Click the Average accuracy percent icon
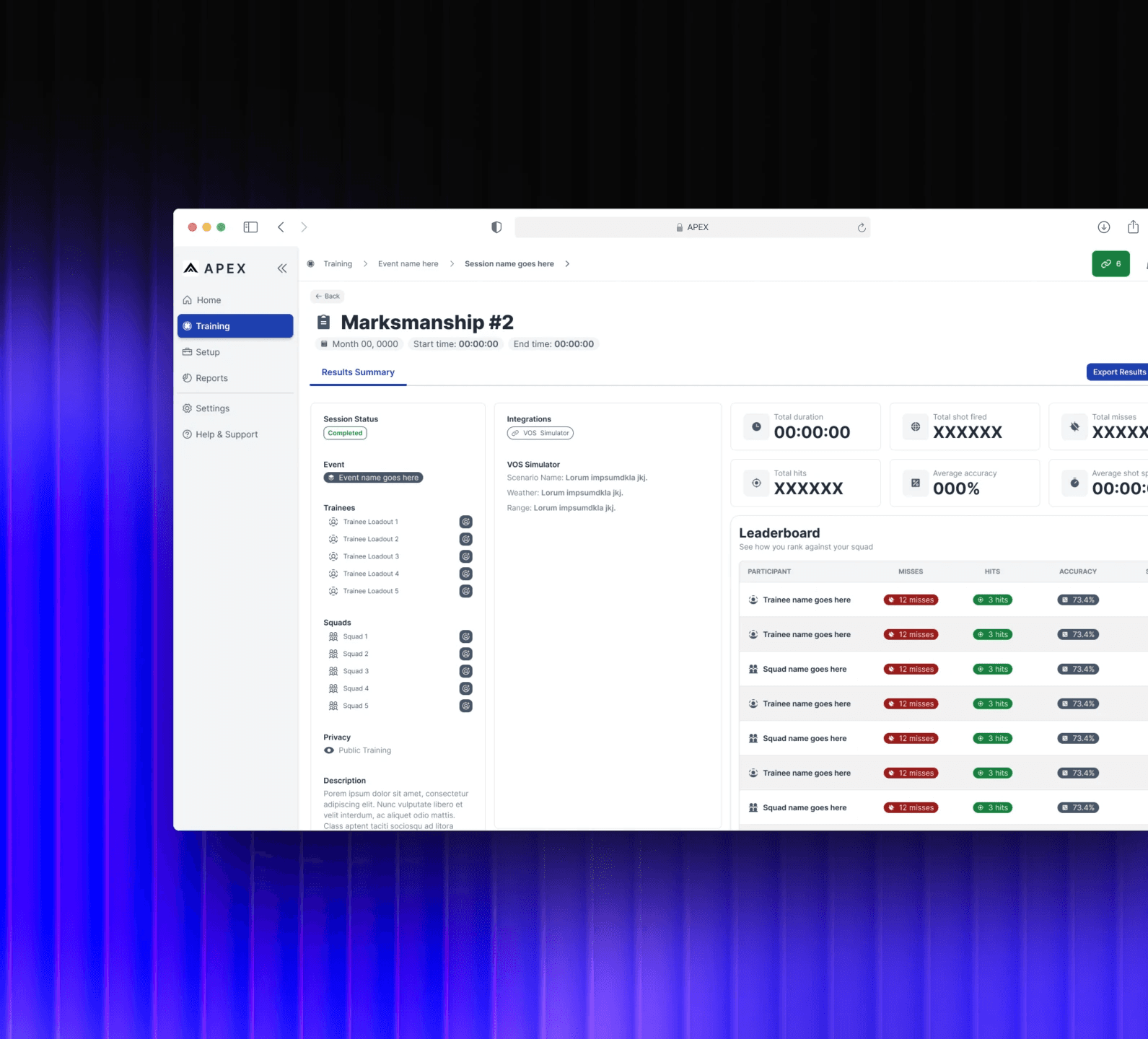This screenshot has height=1039, width=1148. 916,483
